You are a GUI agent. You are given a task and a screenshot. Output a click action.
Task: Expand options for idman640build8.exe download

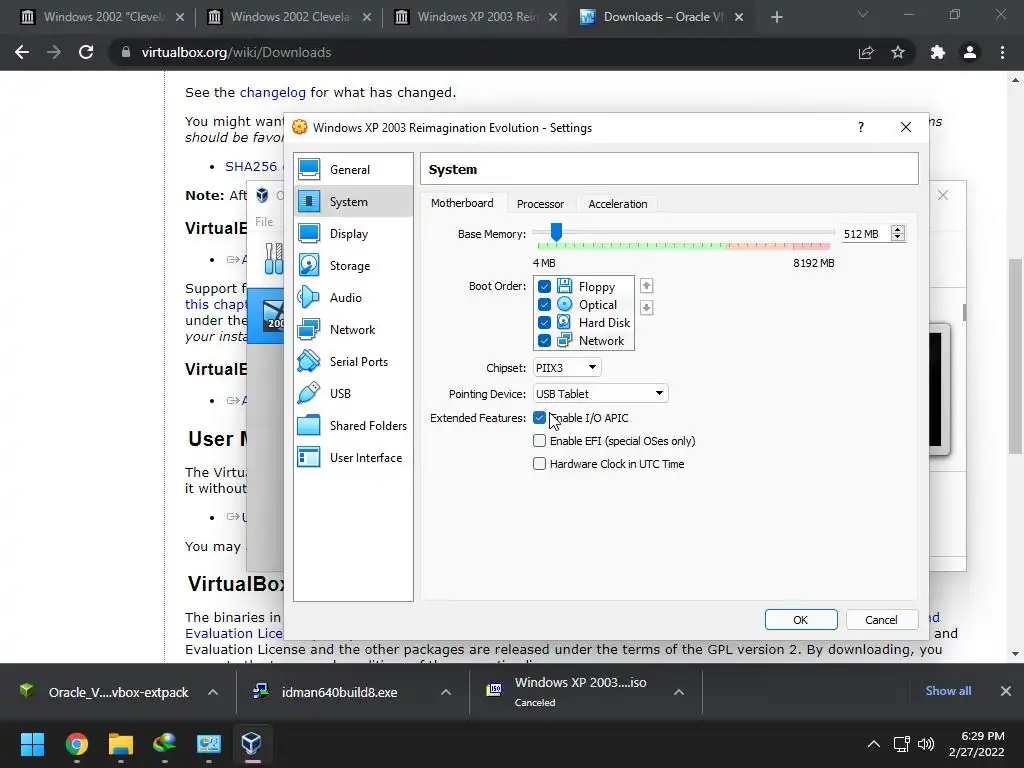coord(445,692)
